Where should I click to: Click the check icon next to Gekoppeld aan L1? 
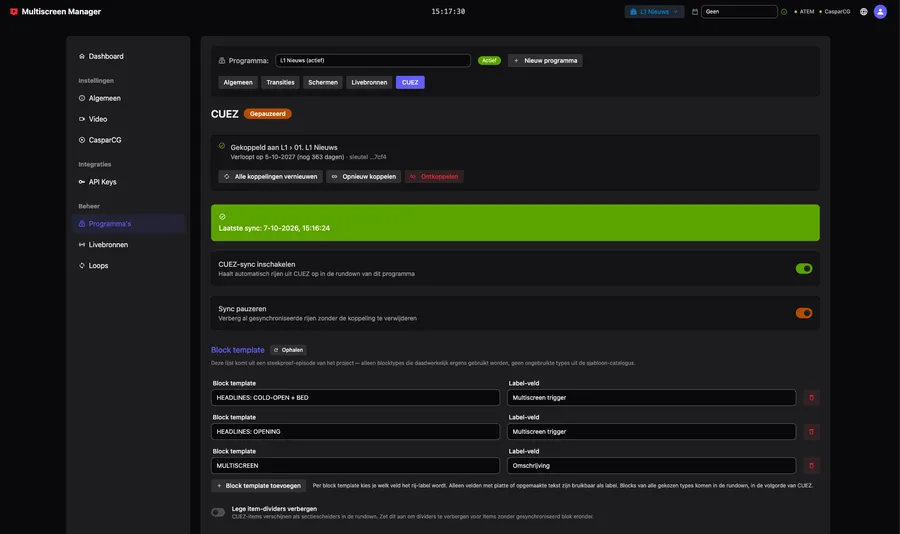[222, 146]
